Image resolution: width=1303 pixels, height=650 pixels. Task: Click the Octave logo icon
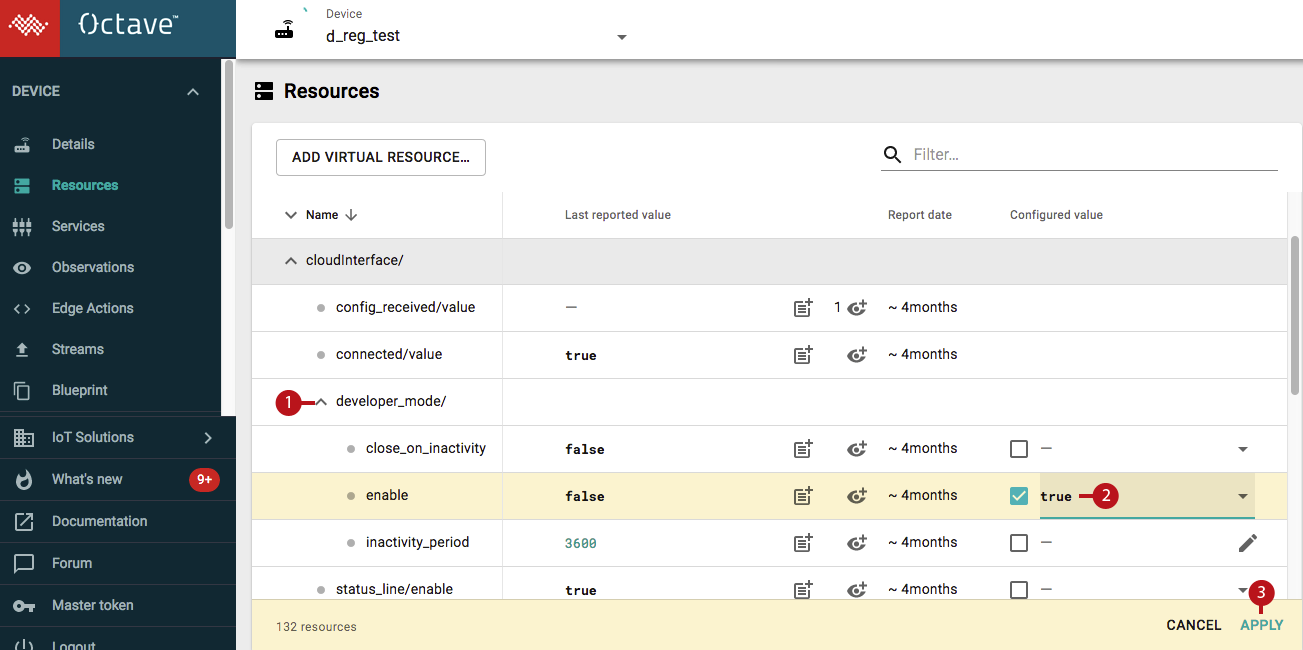(30, 28)
